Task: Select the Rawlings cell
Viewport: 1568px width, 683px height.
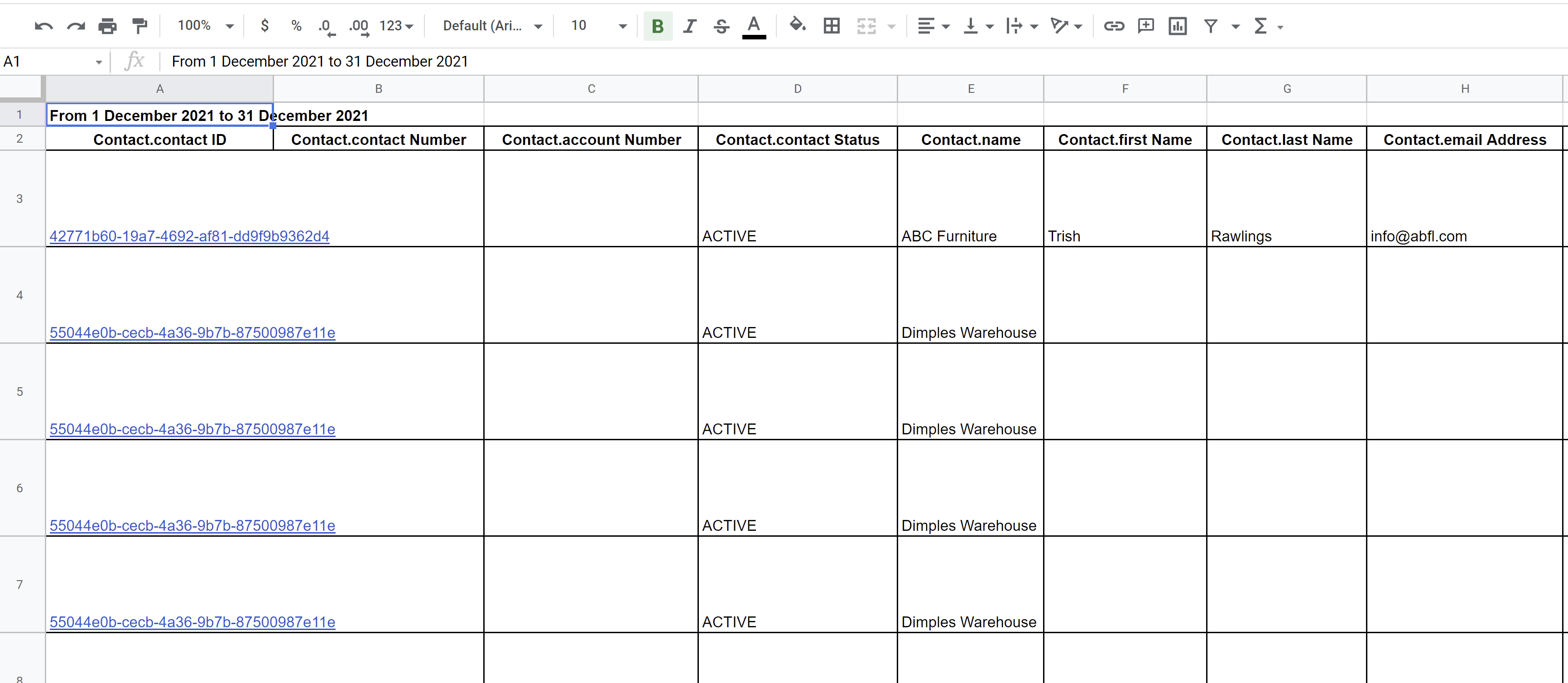Action: [1287, 198]
